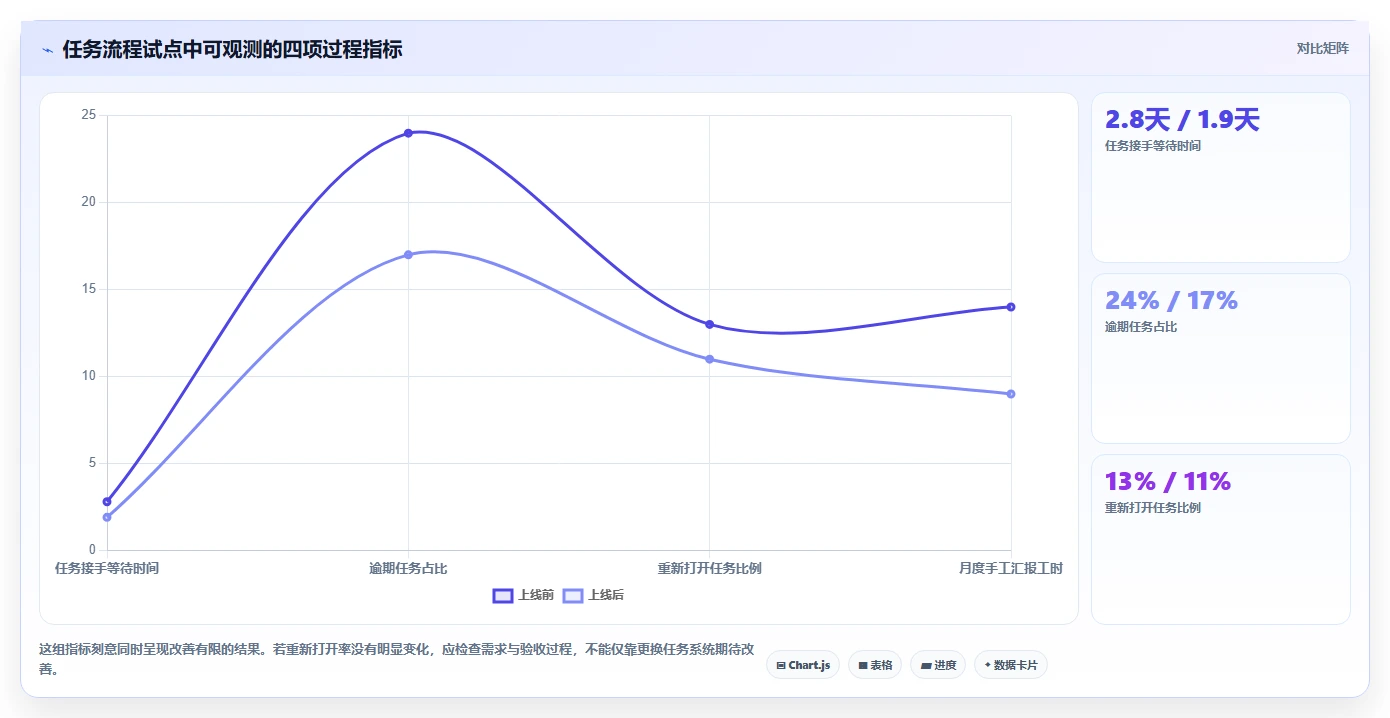Screen dimensions: 1390x718
Task: Click the 表格 tag
Action: click(875, 665)
